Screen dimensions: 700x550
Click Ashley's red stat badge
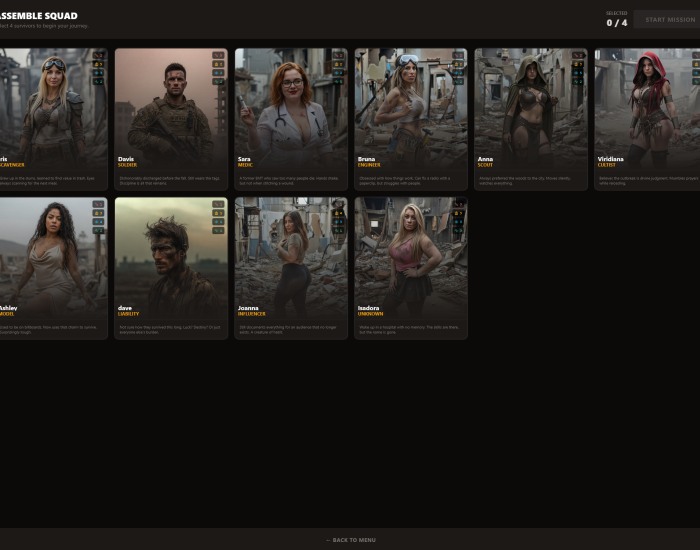98,204
